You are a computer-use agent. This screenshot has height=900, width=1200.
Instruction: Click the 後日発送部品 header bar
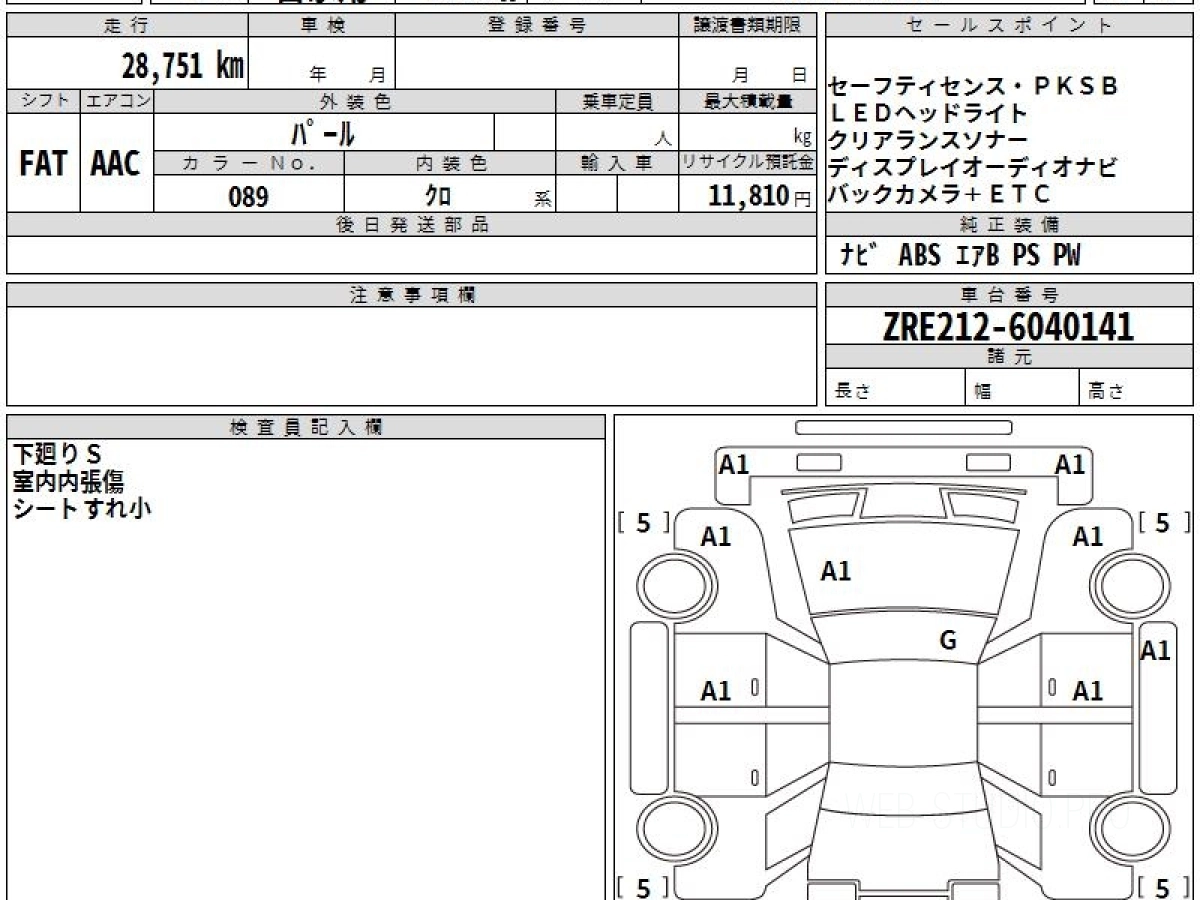(411, 225)
